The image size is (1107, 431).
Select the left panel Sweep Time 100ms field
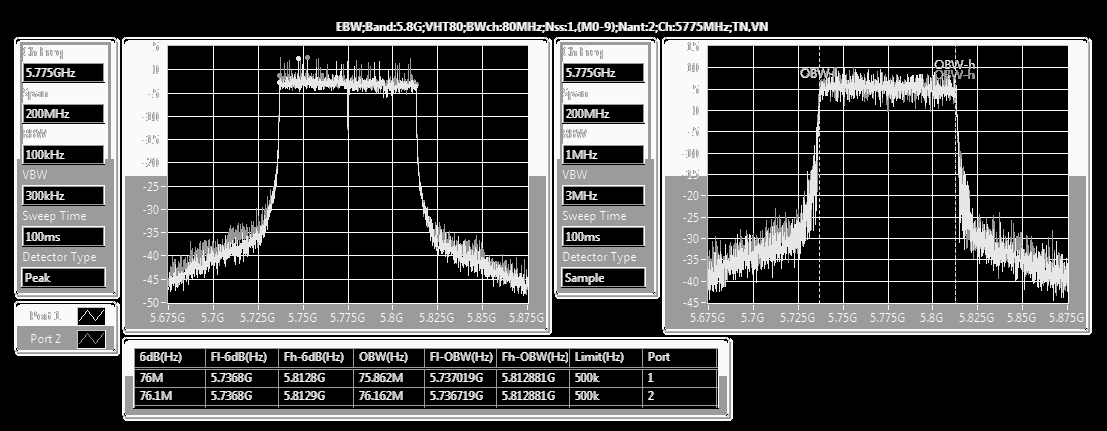63,237
